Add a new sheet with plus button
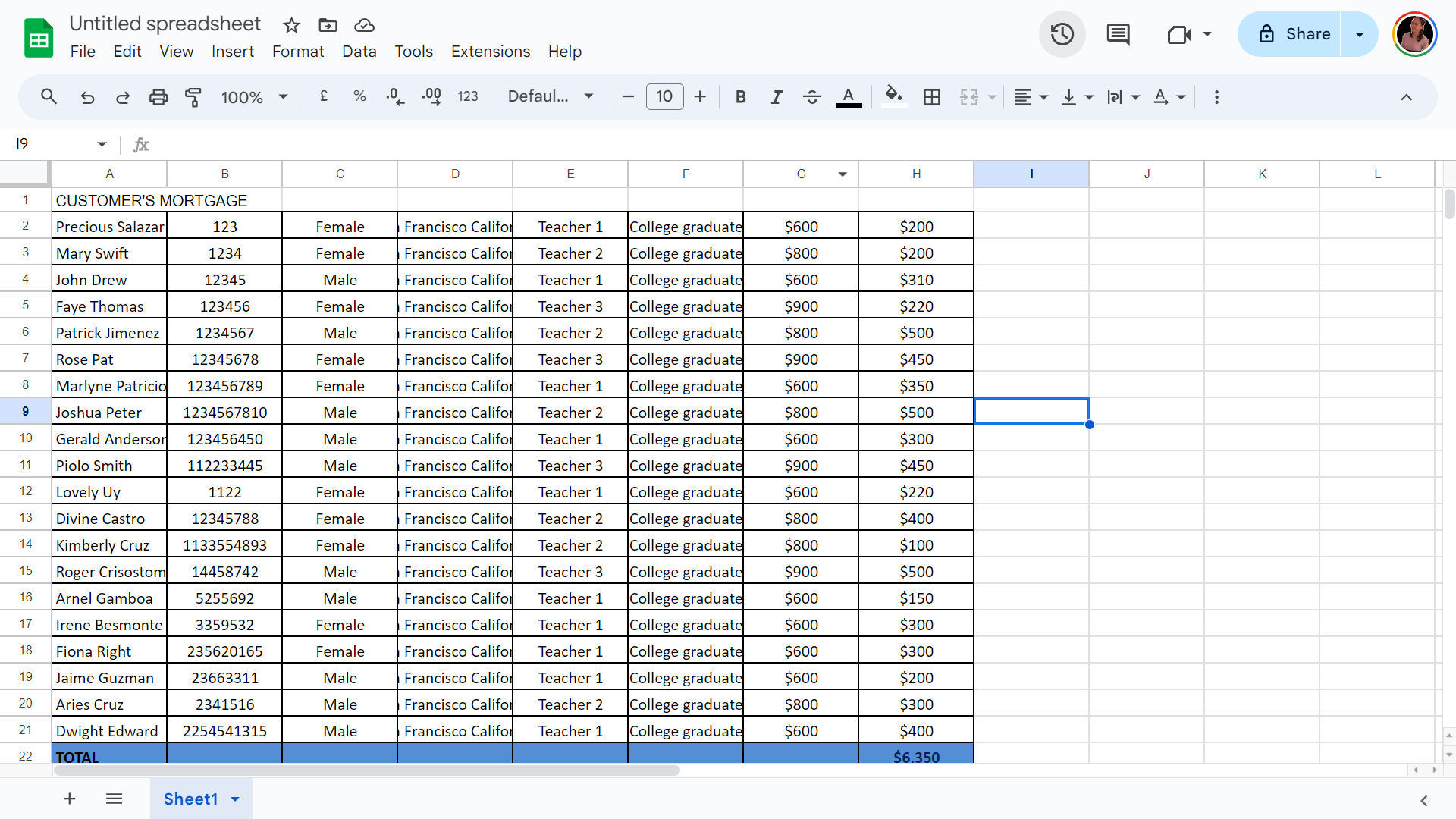 coord(69,799)
